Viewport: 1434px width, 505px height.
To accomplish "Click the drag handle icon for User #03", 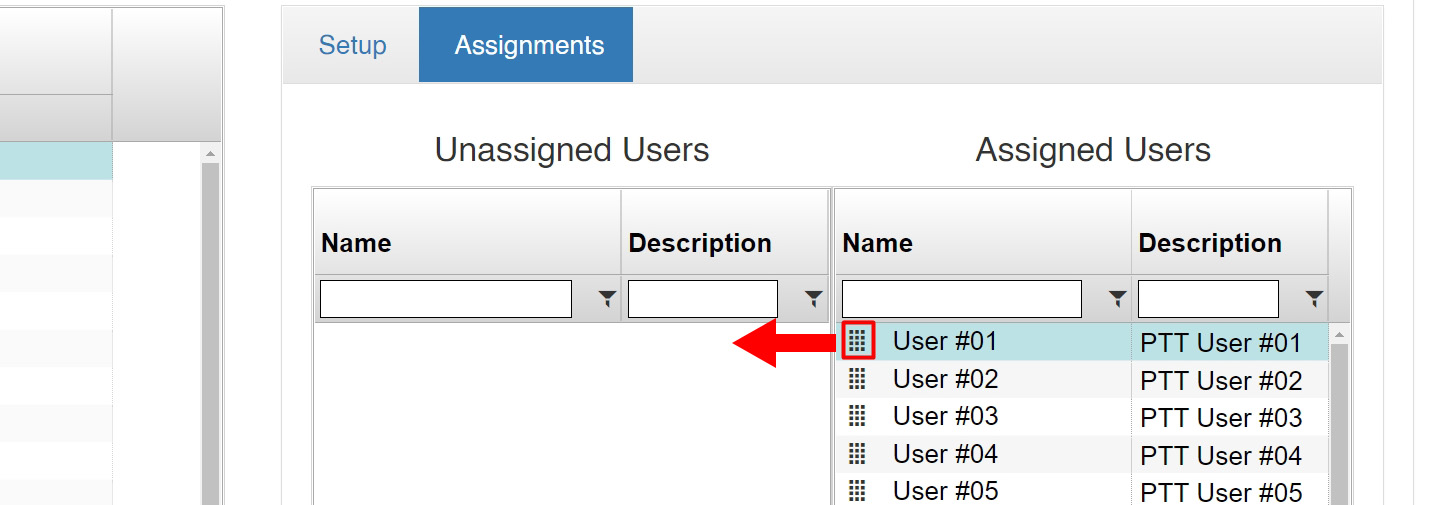I will (857, 416).
